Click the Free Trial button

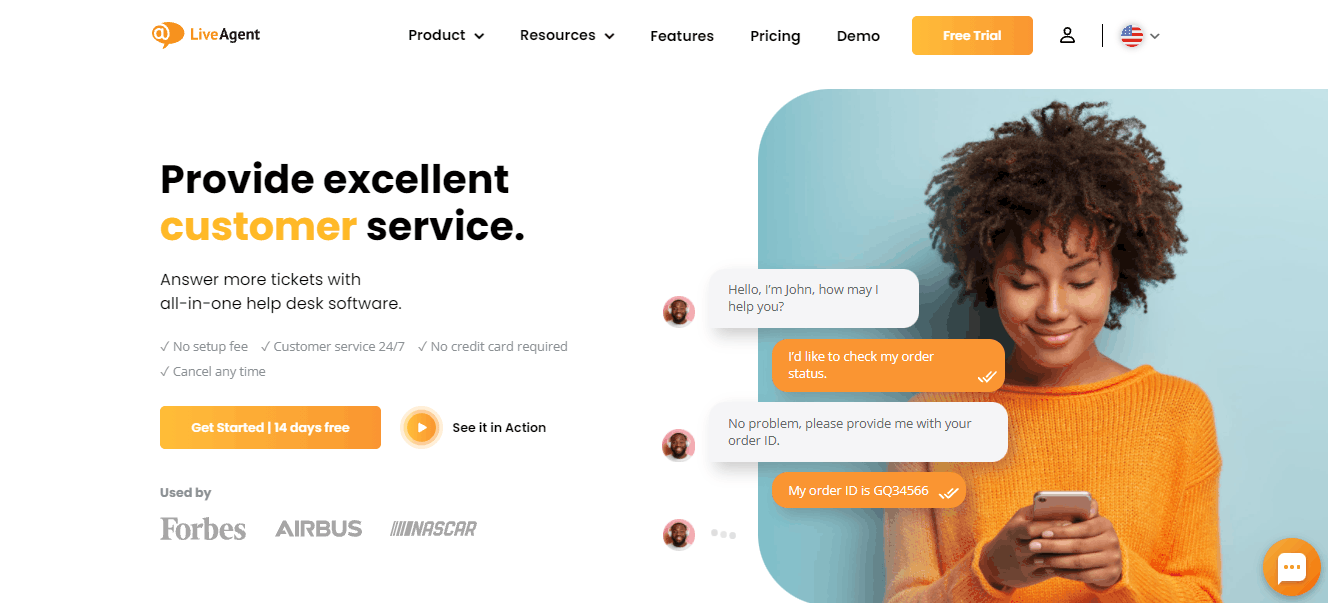(972, 35)
